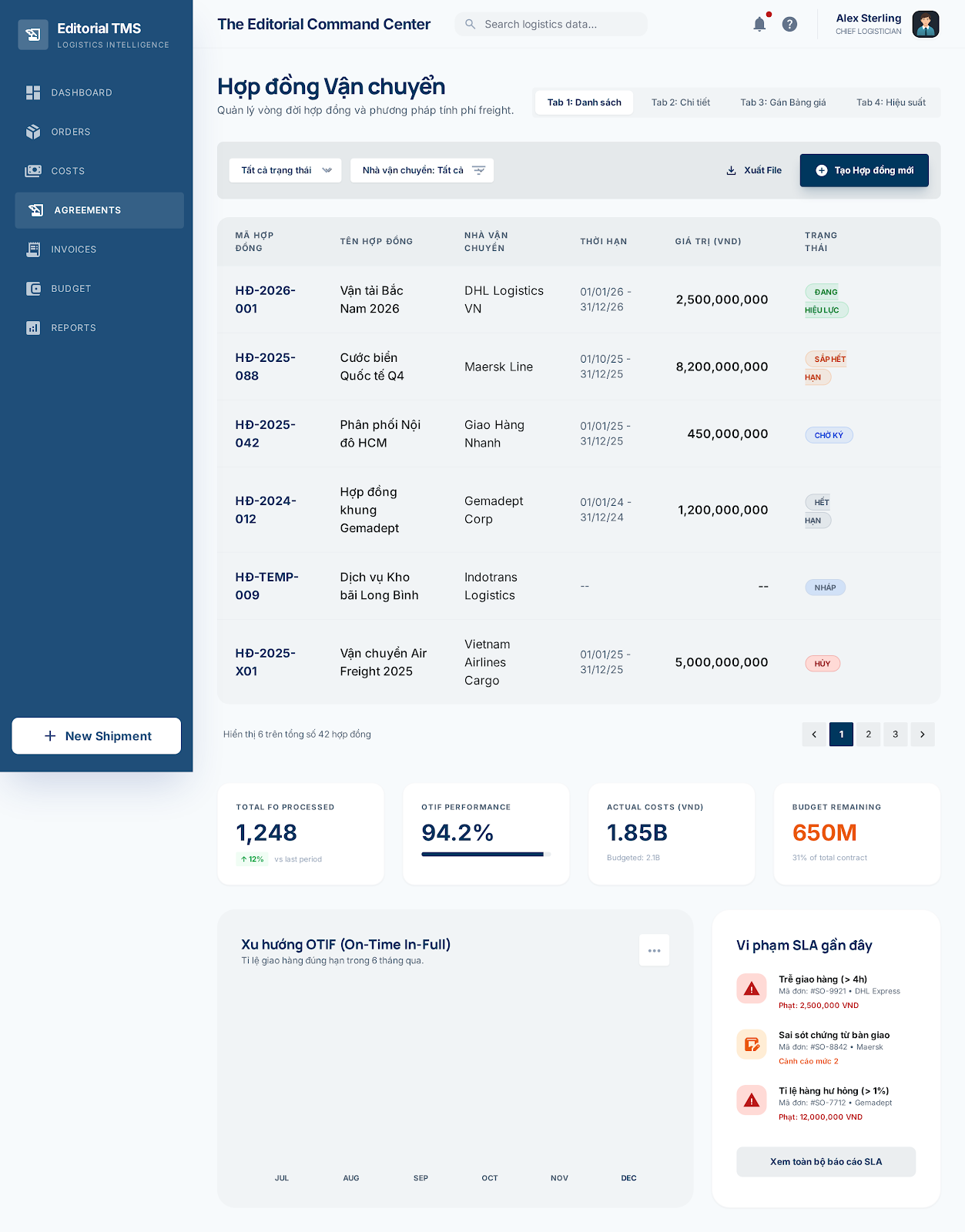Click the orange document icon for Sai sót chứng từ

click(752, 1045)
